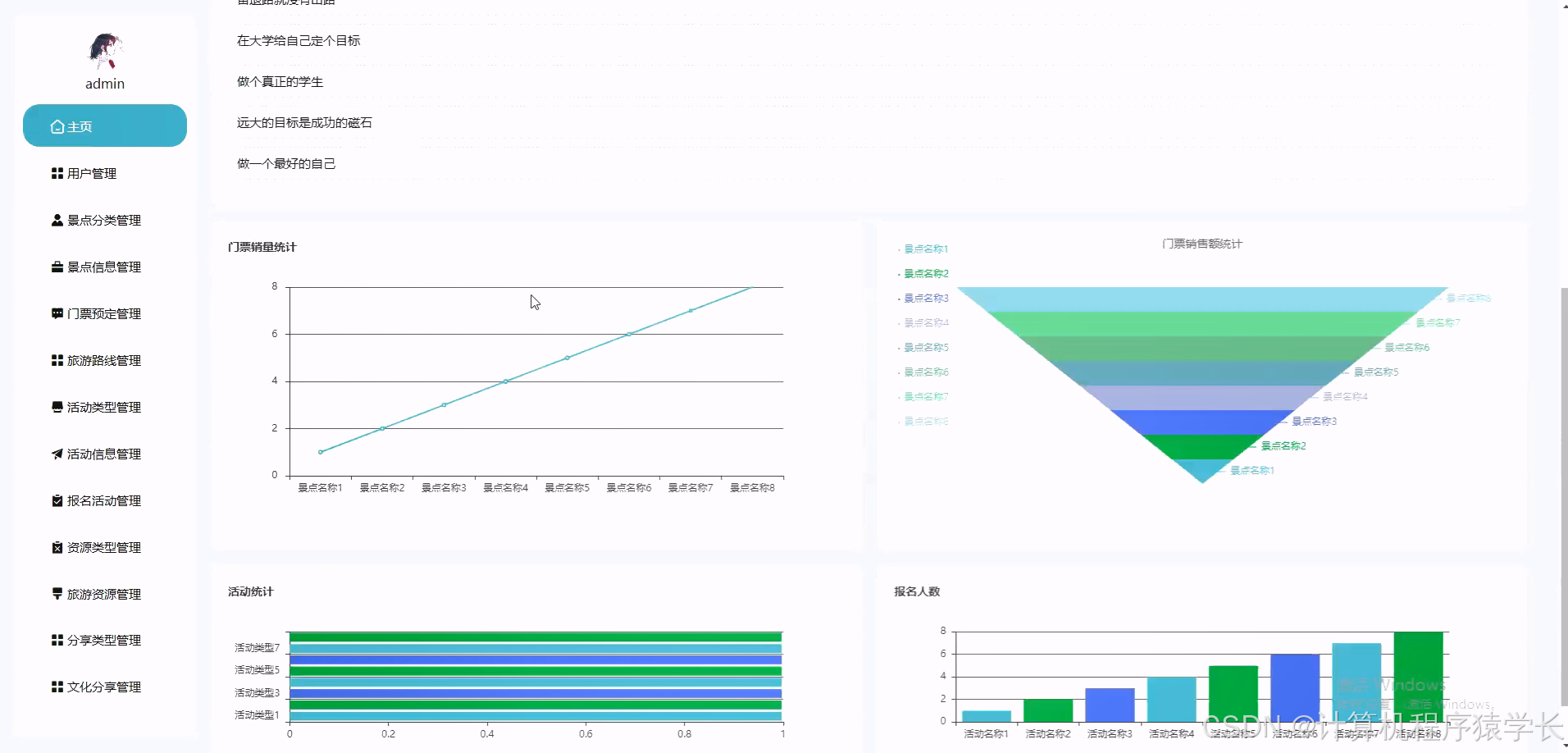Viewport: 1568px width, 753px height.
Task: Toggle legend entry 景点名称1 in the funnel chart
Action: point(923,249)
